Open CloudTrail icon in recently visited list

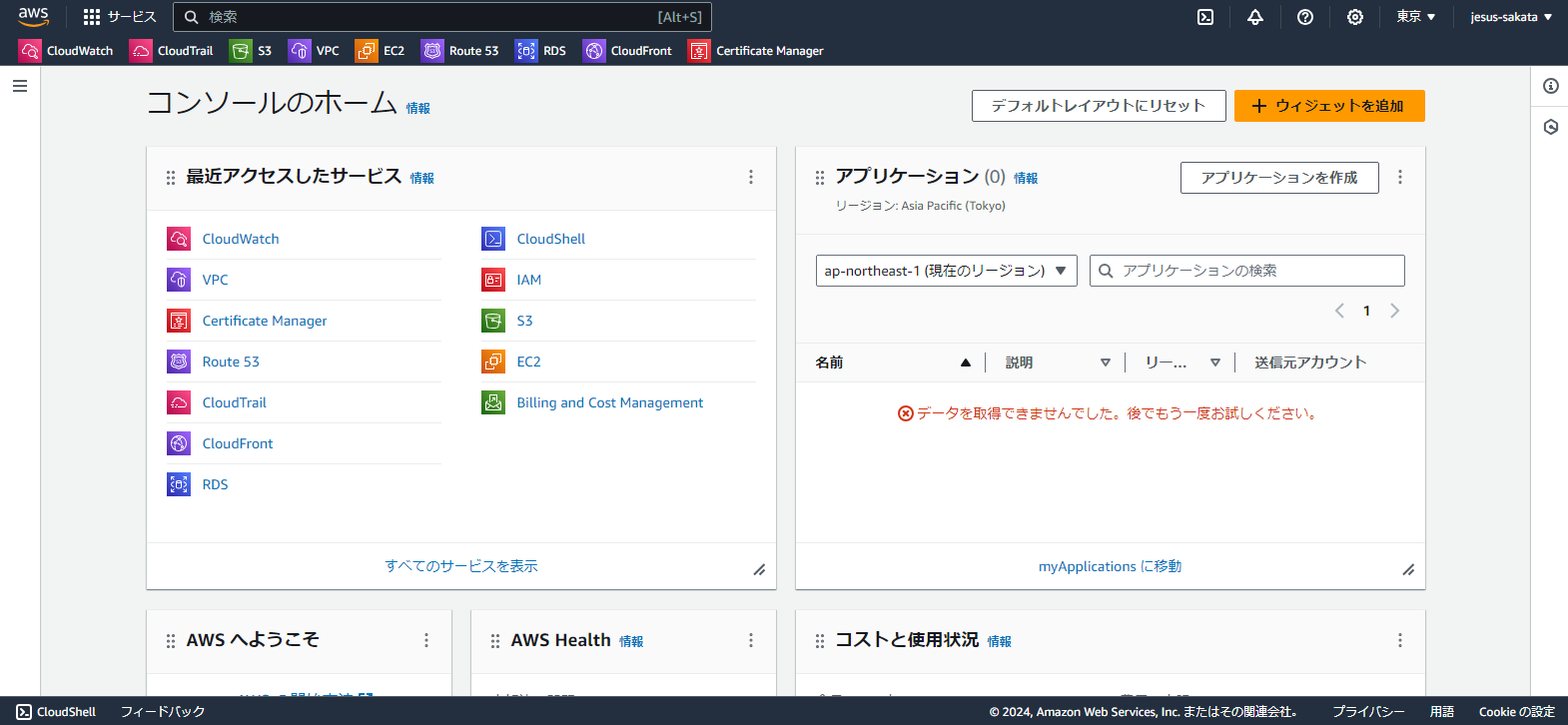[179, 402]
